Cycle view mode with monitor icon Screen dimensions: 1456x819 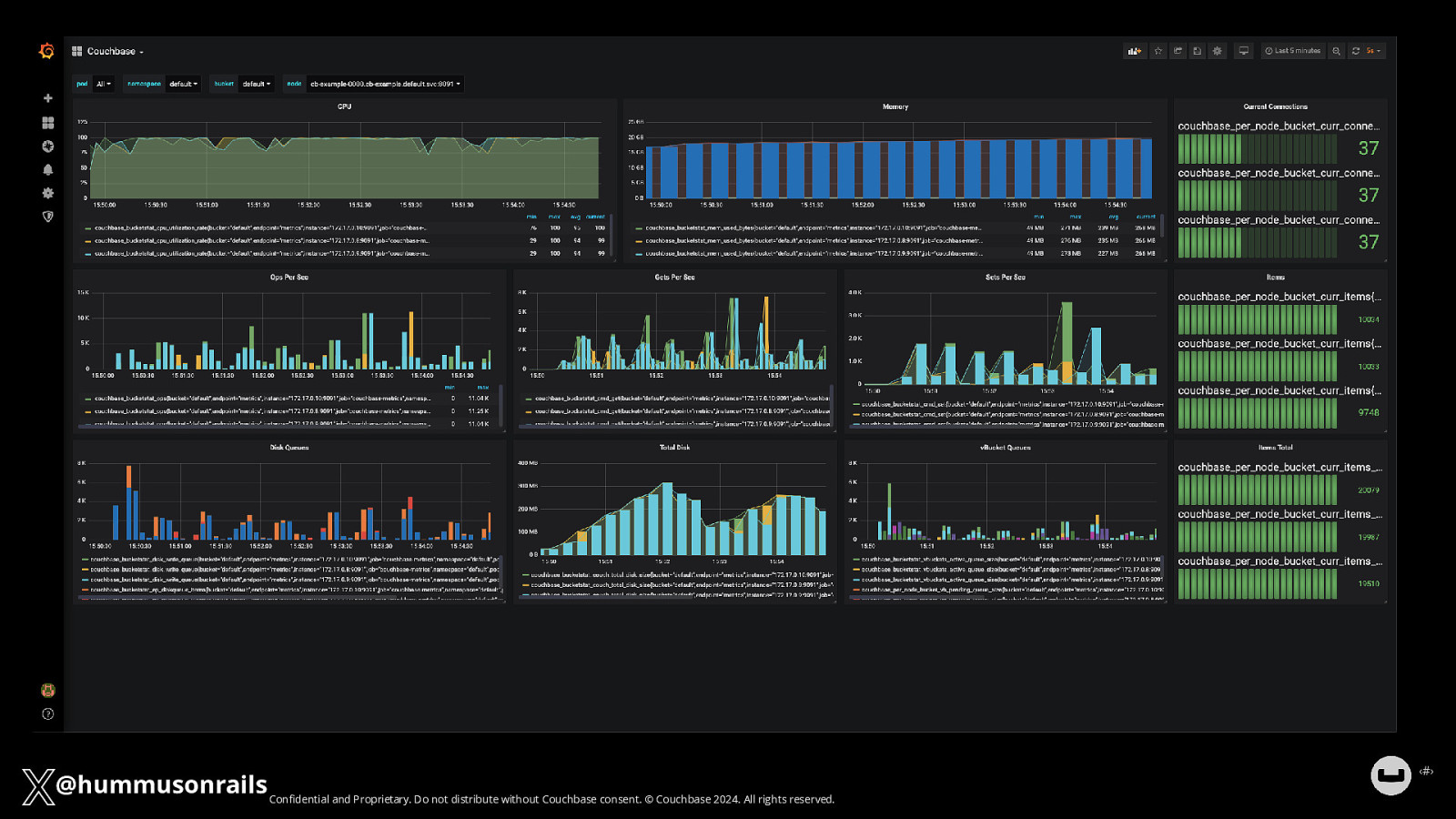point(1244,51)
